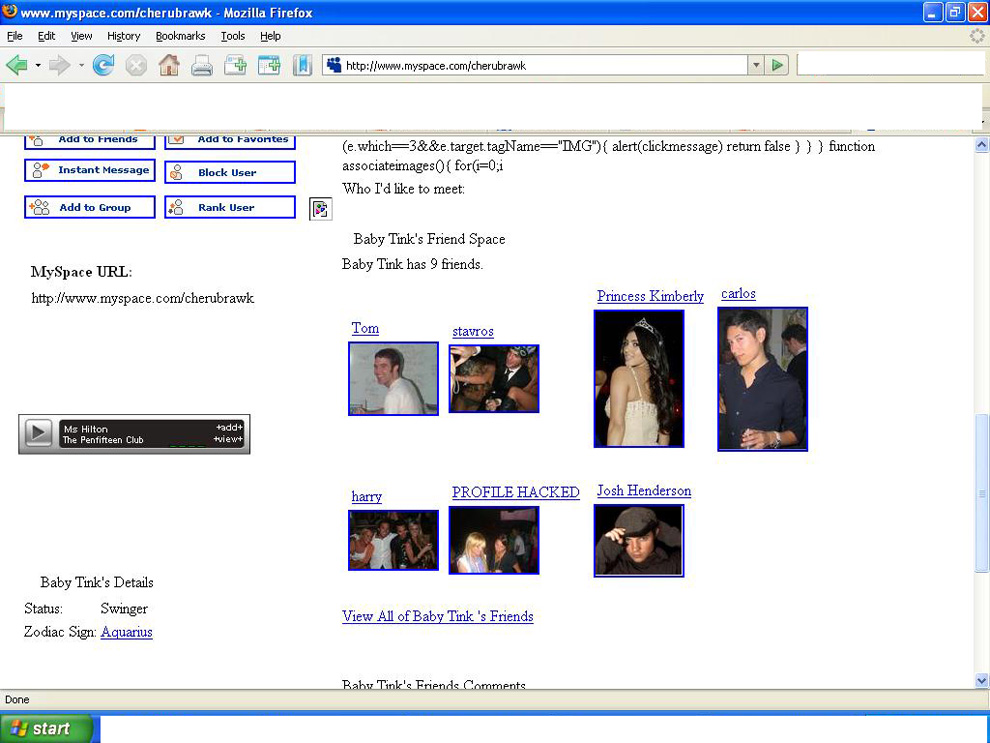Click carlos's profile photo
The height and width of the screenshot is (743, 990).
(763, 379)
